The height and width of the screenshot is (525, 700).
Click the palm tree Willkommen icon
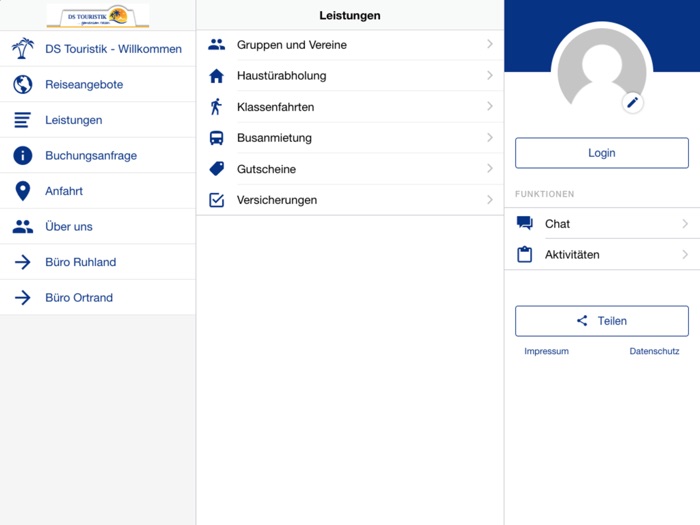tap(23, 49)
